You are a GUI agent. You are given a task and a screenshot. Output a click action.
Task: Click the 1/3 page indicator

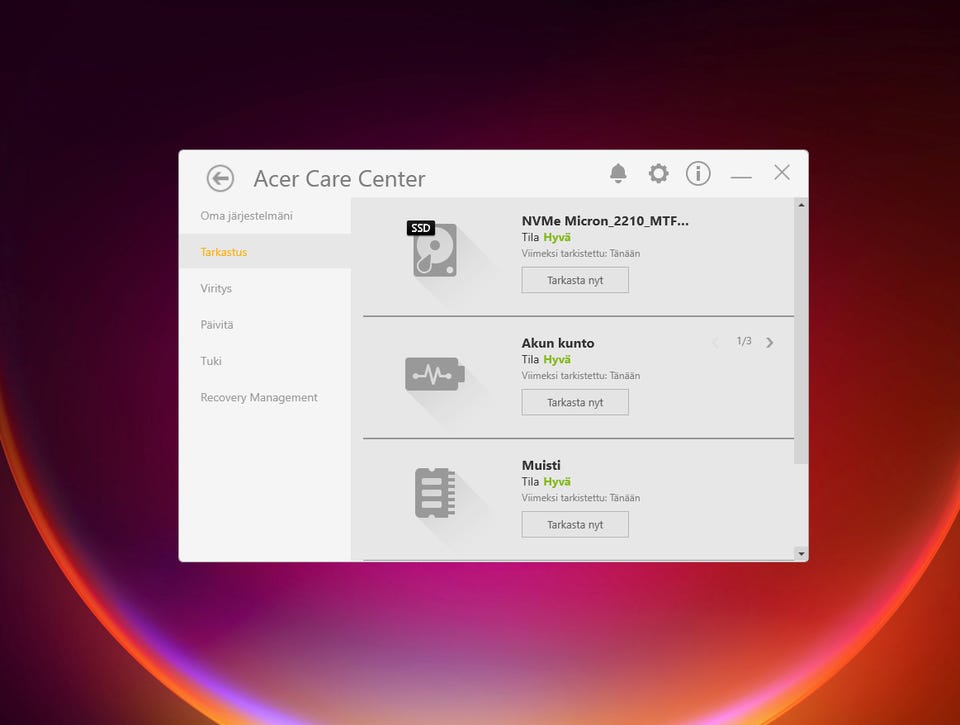pyautogui.click(x=744, y=341)
